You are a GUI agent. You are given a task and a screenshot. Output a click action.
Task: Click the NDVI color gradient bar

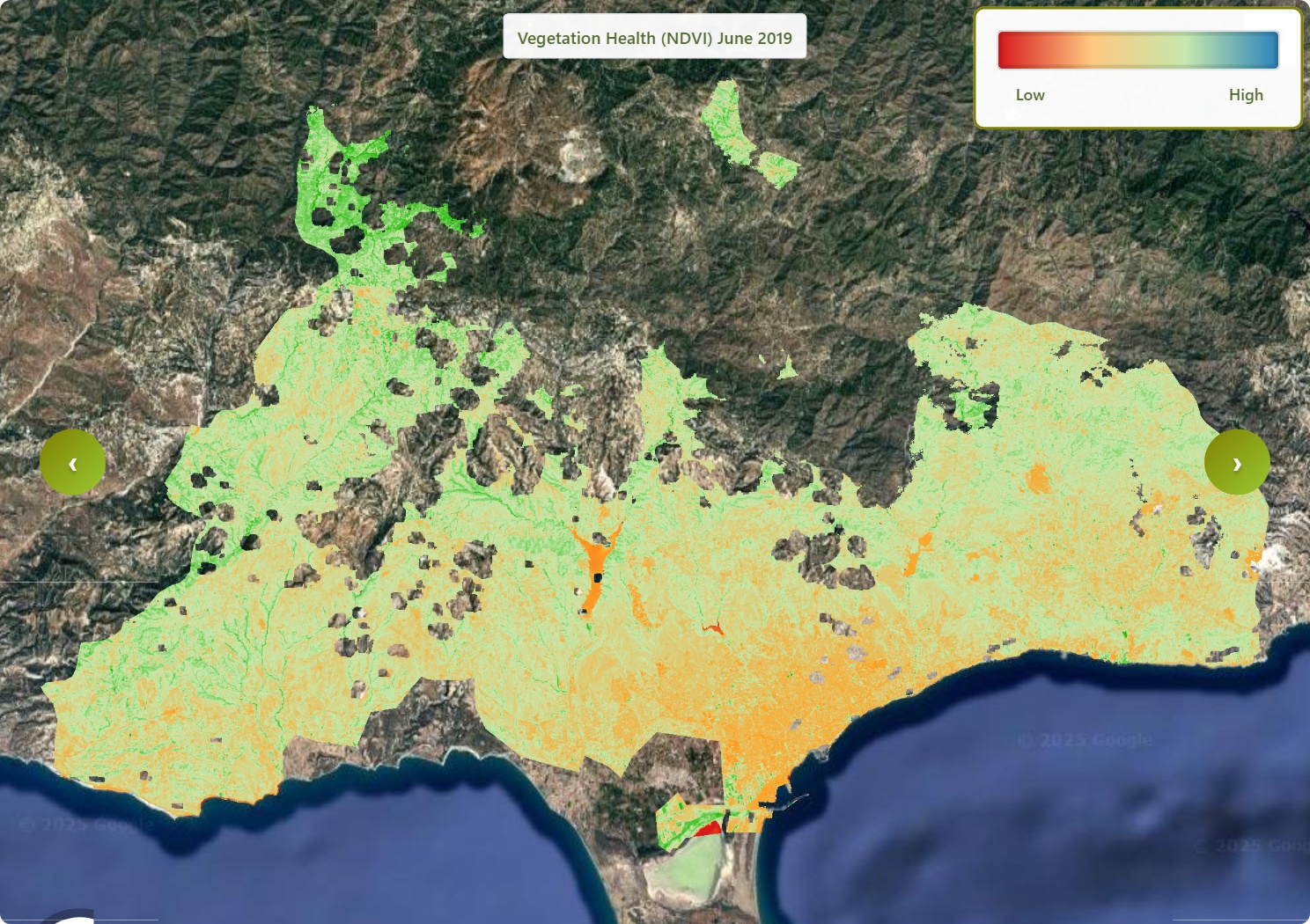1137,50
